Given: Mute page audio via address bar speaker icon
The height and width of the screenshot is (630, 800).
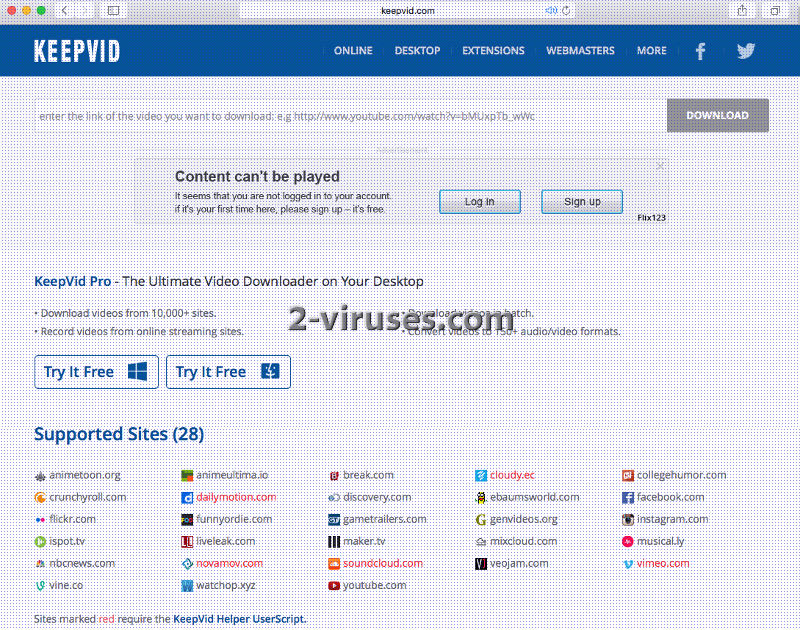Looking at the screenshot, I should [x=551, y=11].
